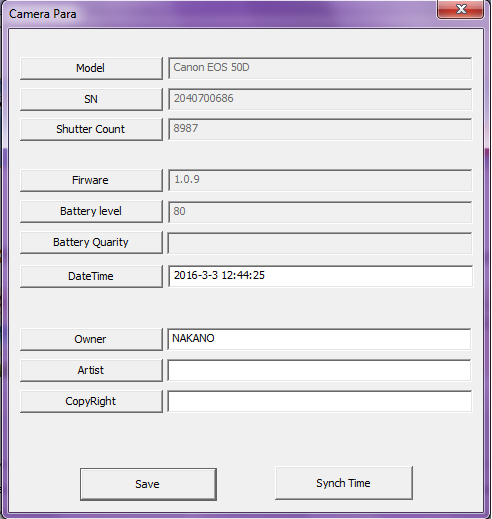Focus the Owner field containing NAKANO
Viewport: 492px width, 519px height.
pyautogui.click(x=320, y=339)
